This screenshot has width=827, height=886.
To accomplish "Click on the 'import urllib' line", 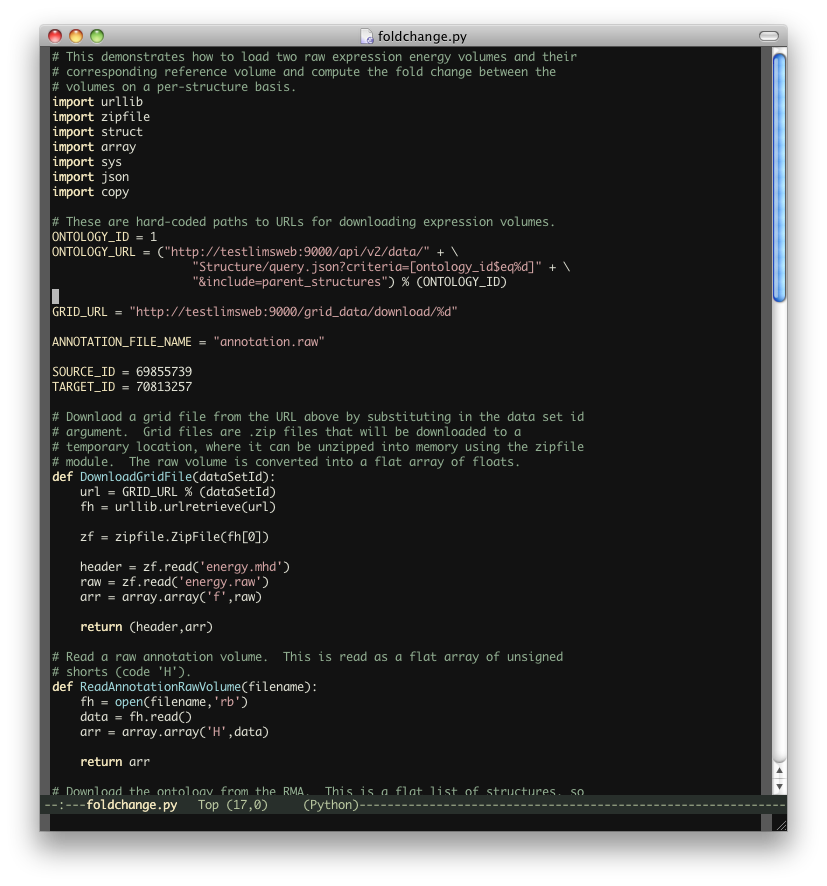I will coord(97,102).
